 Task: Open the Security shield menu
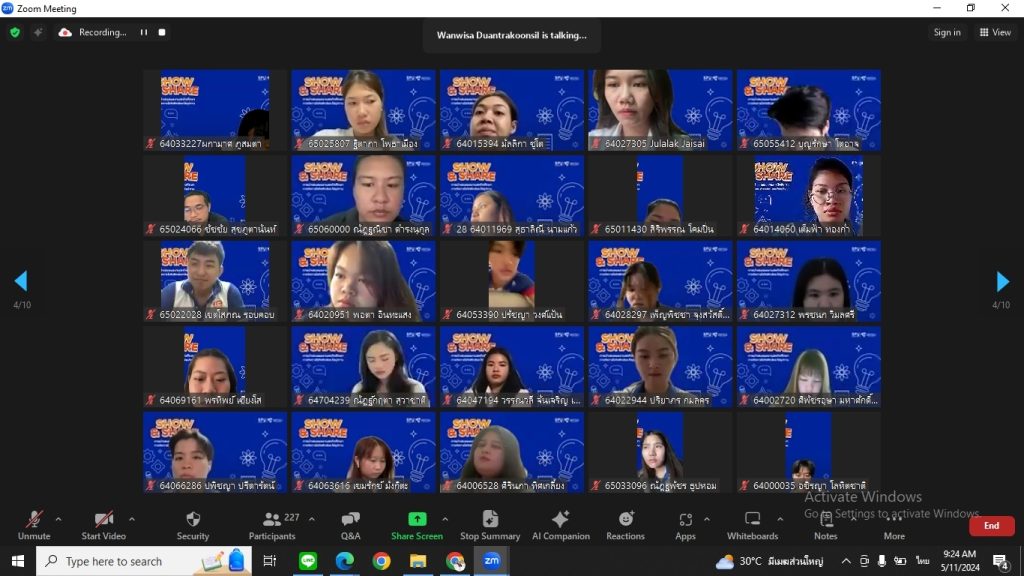193,526
